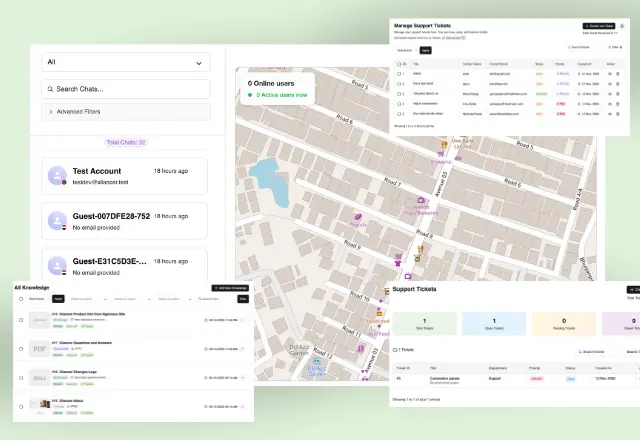Check ticket row 4 checkbox
The height and width of the screenshot is (440, 640).
399,104
